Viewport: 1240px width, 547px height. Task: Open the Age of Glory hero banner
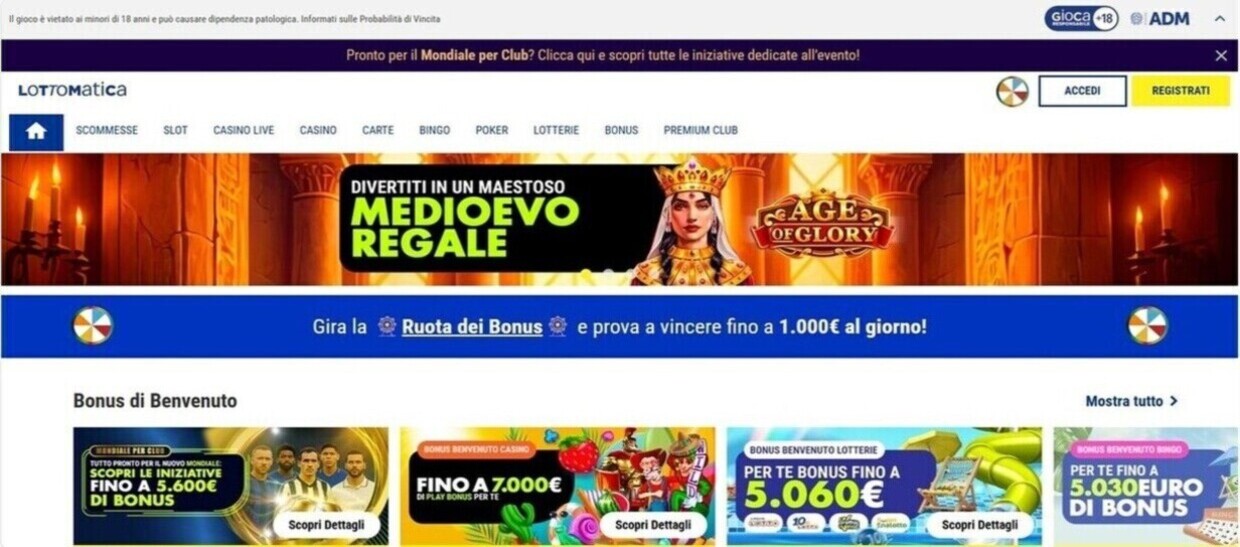point(620,220)
